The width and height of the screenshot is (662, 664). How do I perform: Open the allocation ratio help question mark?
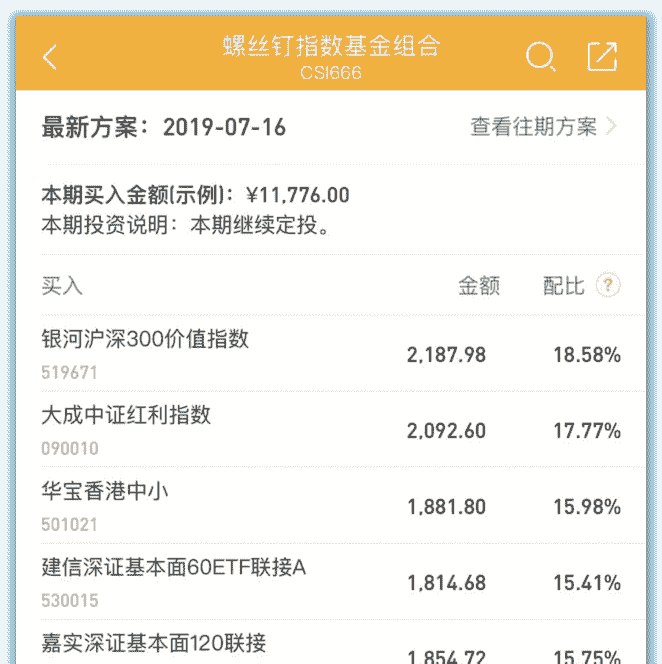608,286
